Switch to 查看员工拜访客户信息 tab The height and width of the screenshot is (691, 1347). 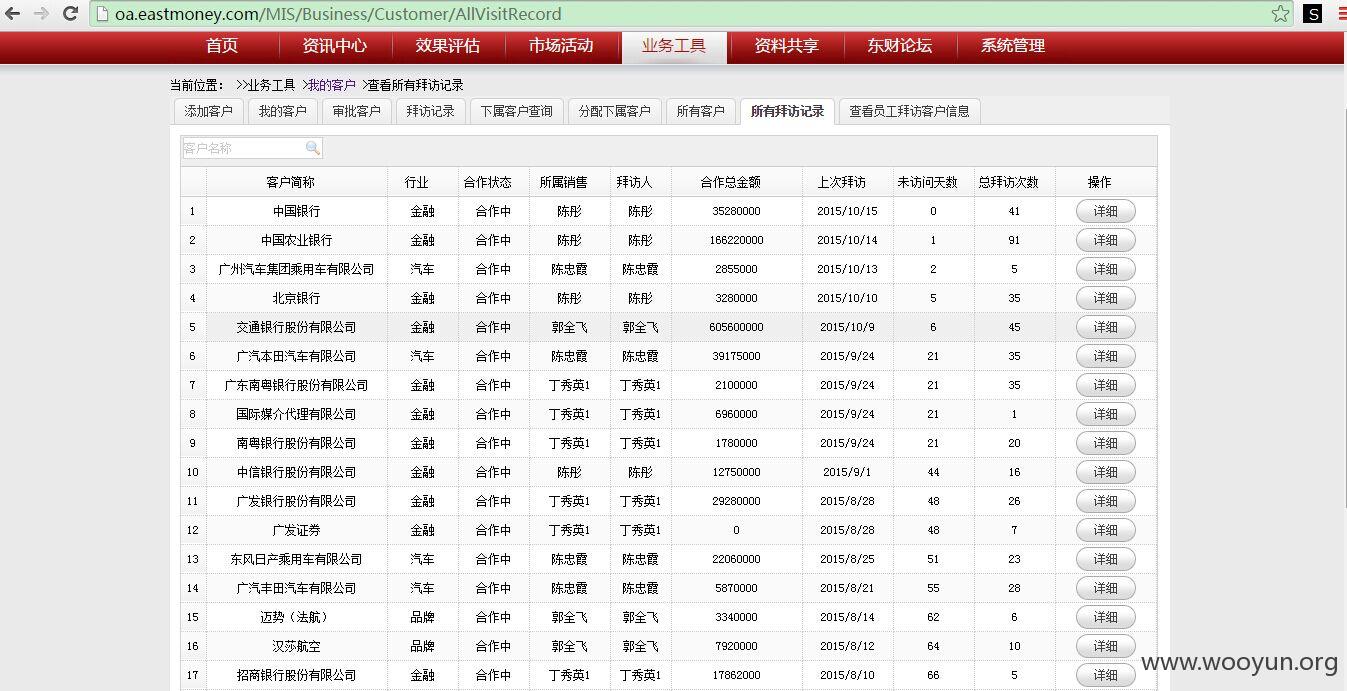(x=909, y=111)
